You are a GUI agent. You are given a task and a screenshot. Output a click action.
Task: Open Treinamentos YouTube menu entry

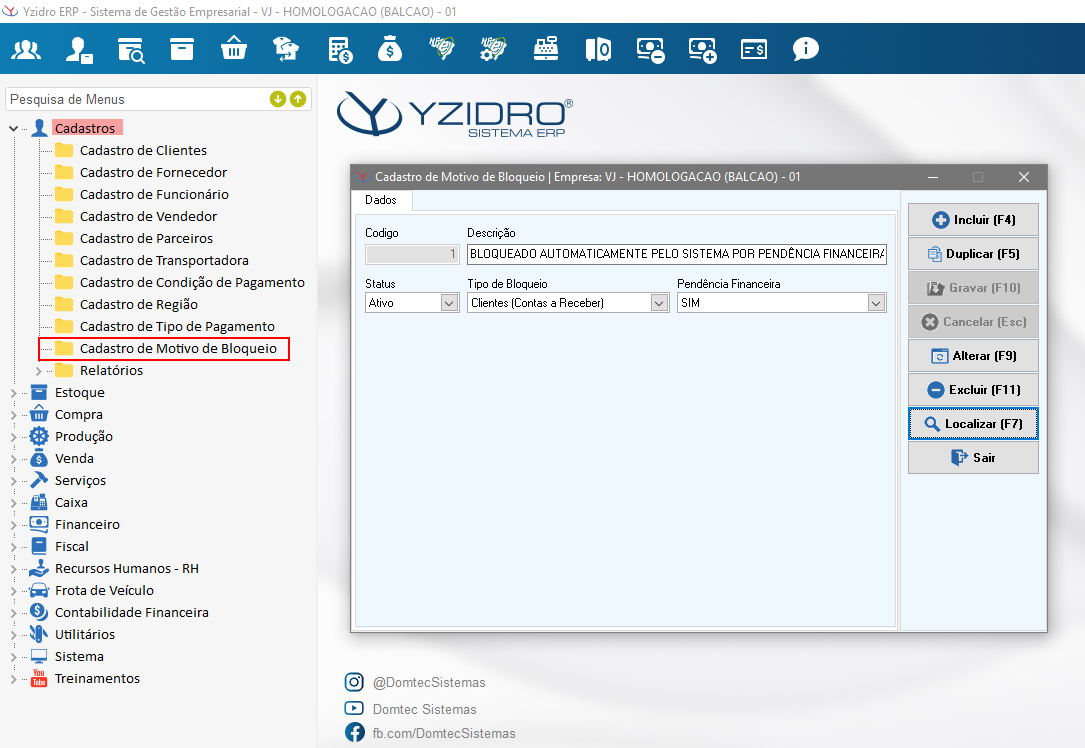[x=98, y=679]
